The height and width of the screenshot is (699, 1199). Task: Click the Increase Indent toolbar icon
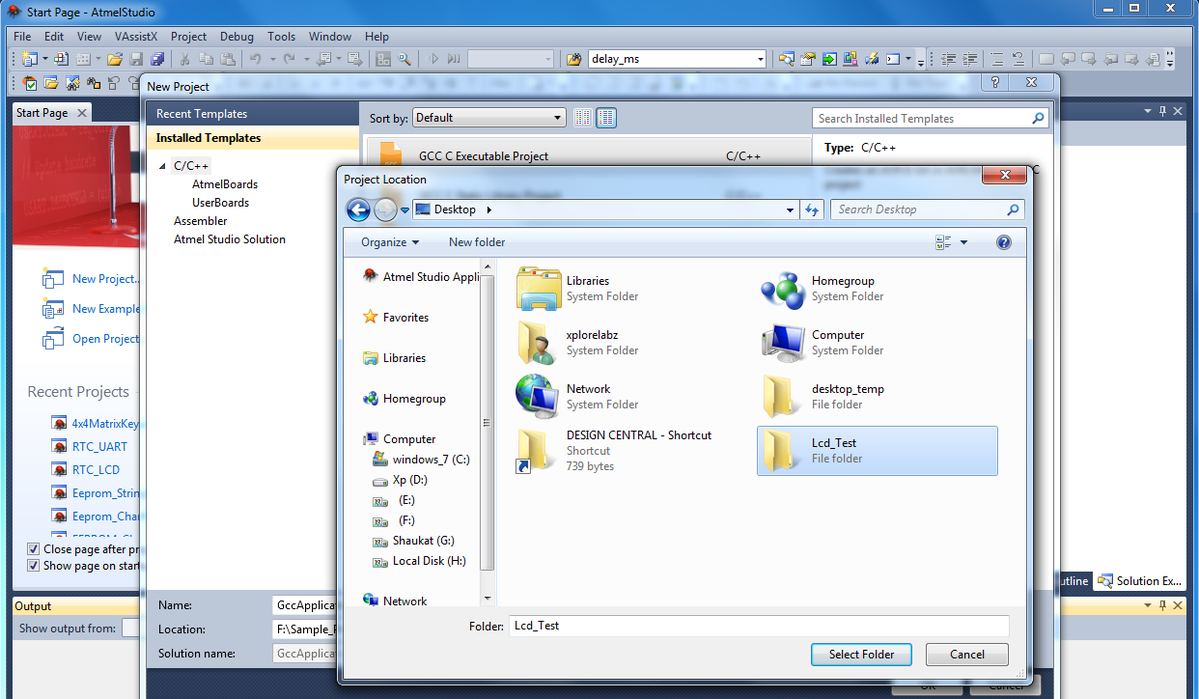(x=970, y=59)
